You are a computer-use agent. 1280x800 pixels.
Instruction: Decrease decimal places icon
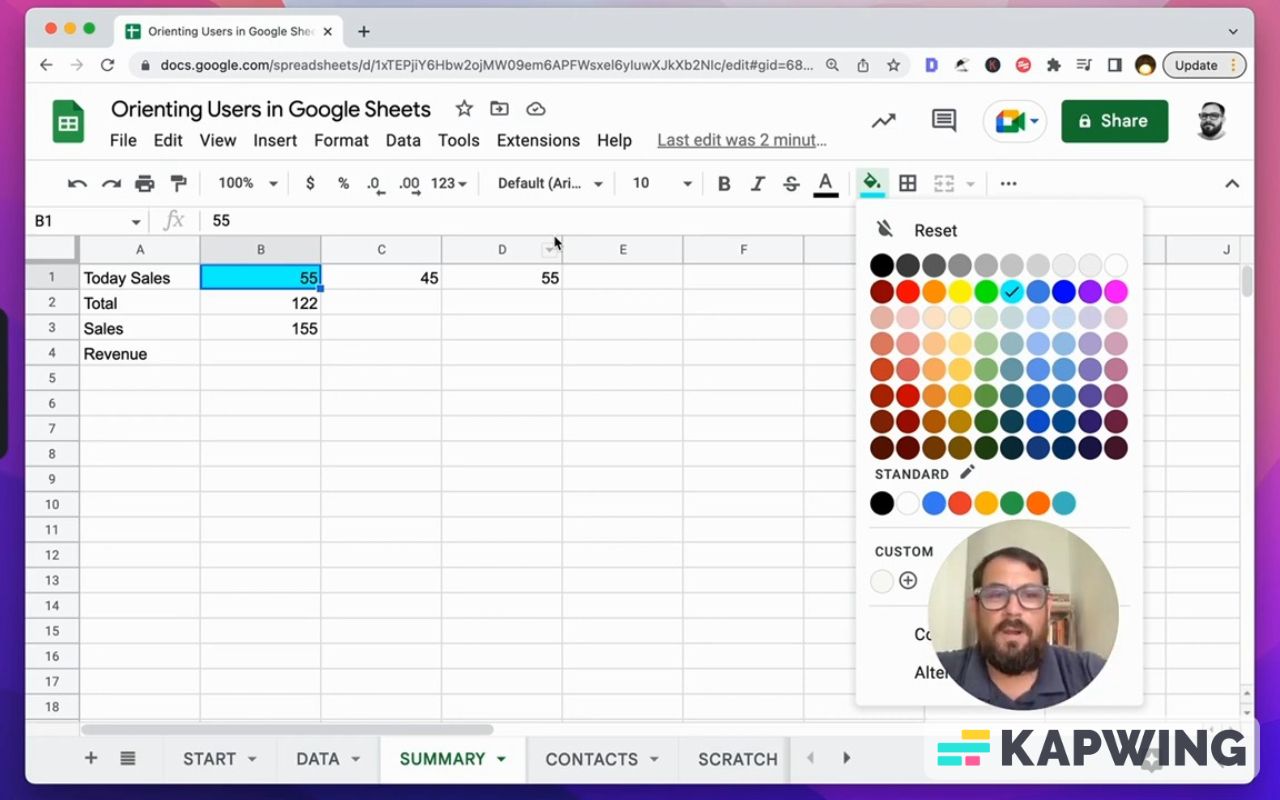click(x=374, y=184)
